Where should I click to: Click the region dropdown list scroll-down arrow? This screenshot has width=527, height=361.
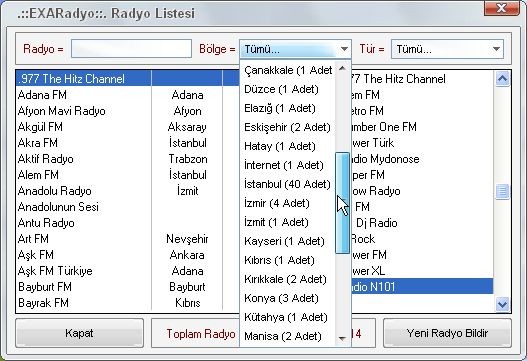tap(342, 338)
